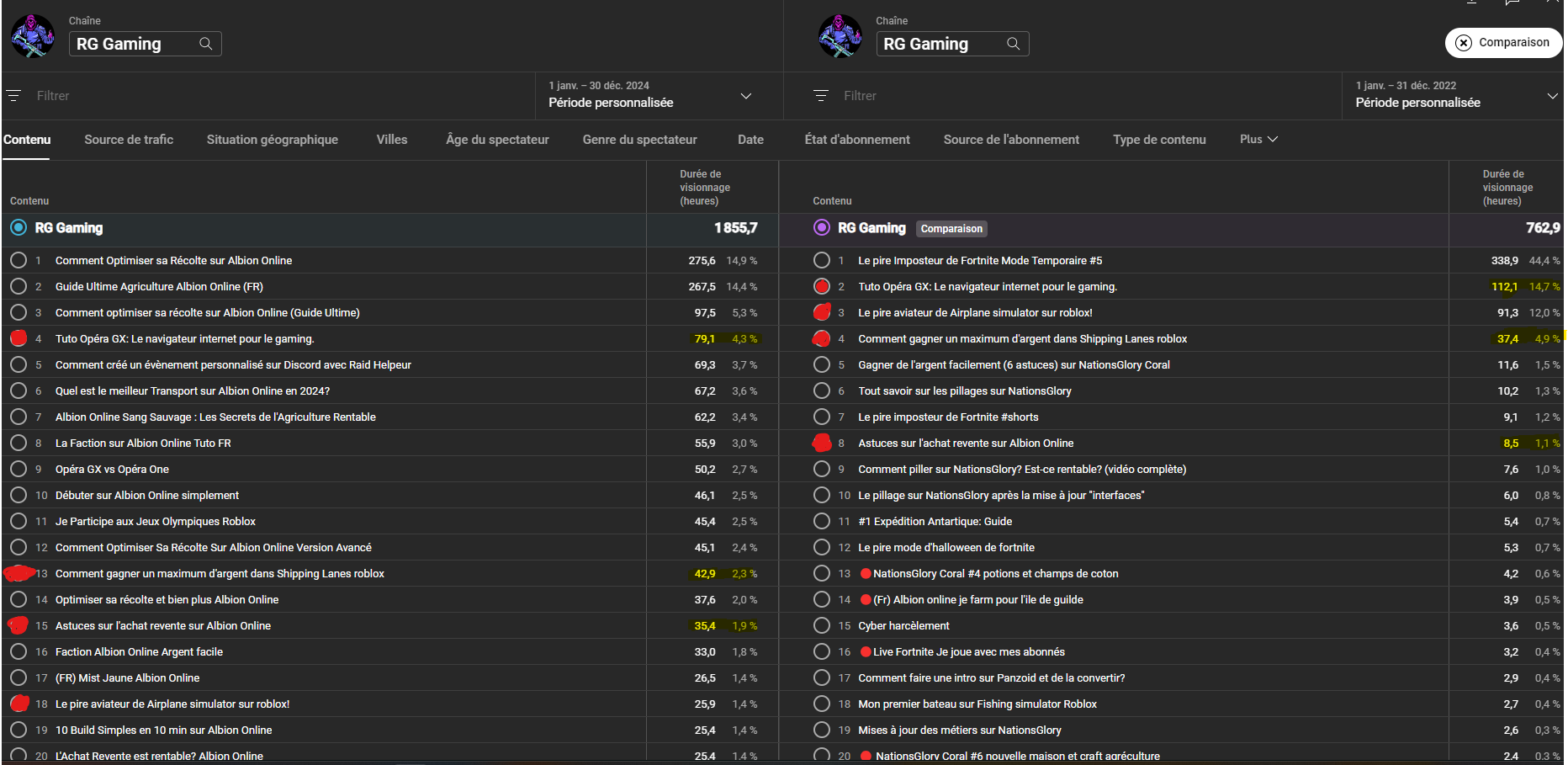Click Albion Online Sang Sauvage row
The width and height of the screenshot is (1568, 765).
click(x=215, y=417)
